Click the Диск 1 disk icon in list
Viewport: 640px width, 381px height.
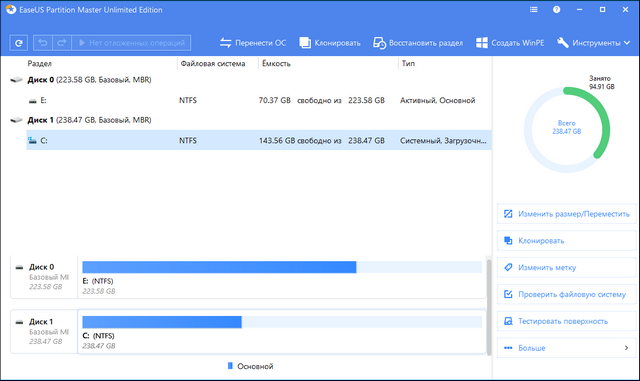pos(16,120)
